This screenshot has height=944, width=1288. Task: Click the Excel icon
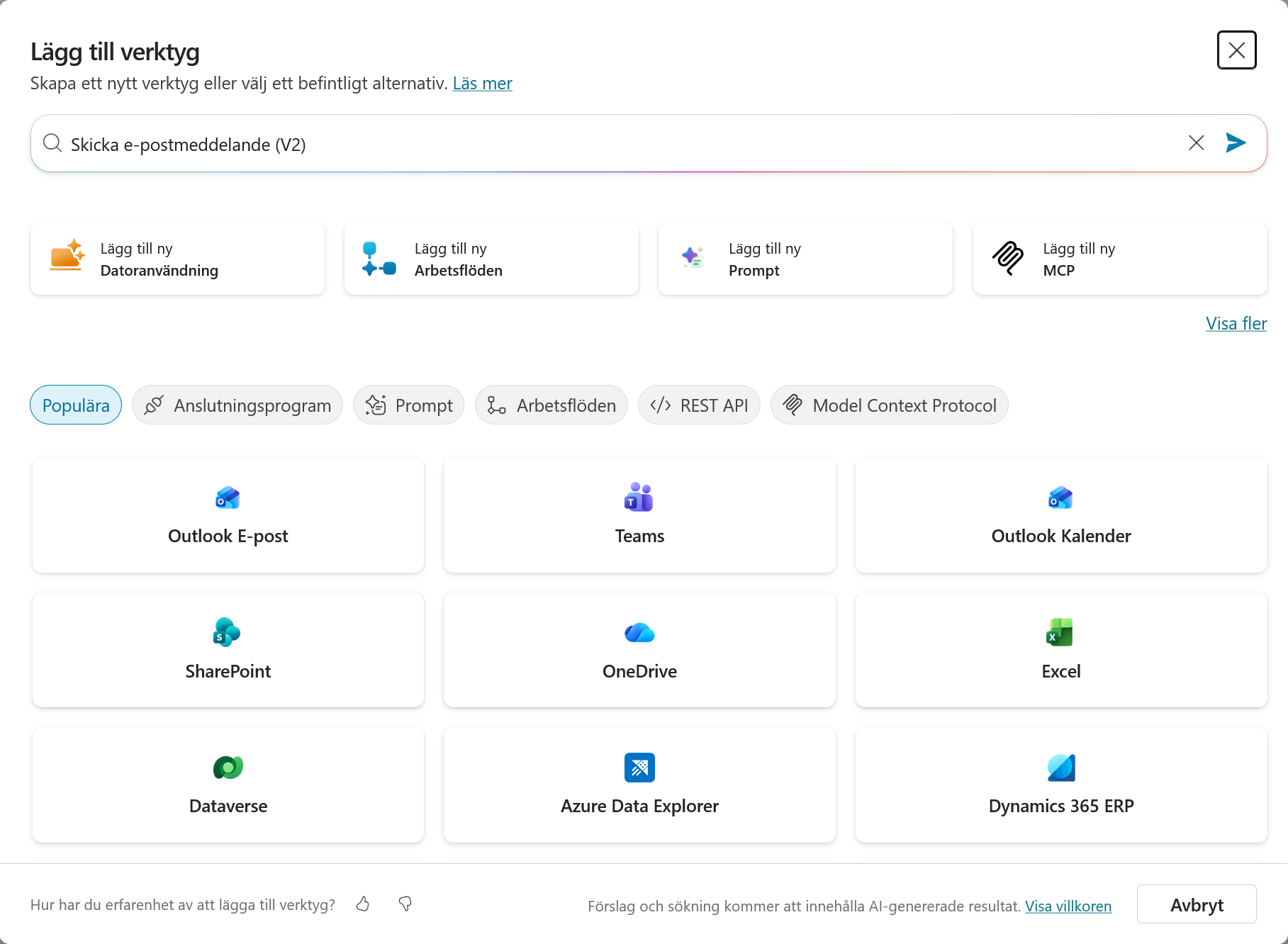coord(1060,632)
